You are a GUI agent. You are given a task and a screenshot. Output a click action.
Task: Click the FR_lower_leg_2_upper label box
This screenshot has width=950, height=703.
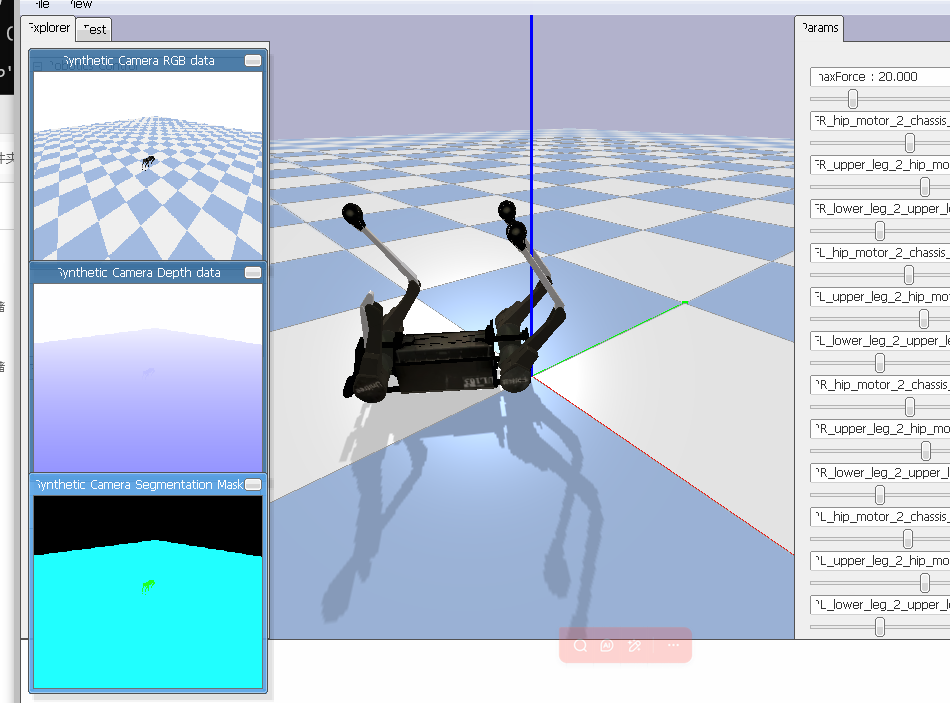coord(880,209)
